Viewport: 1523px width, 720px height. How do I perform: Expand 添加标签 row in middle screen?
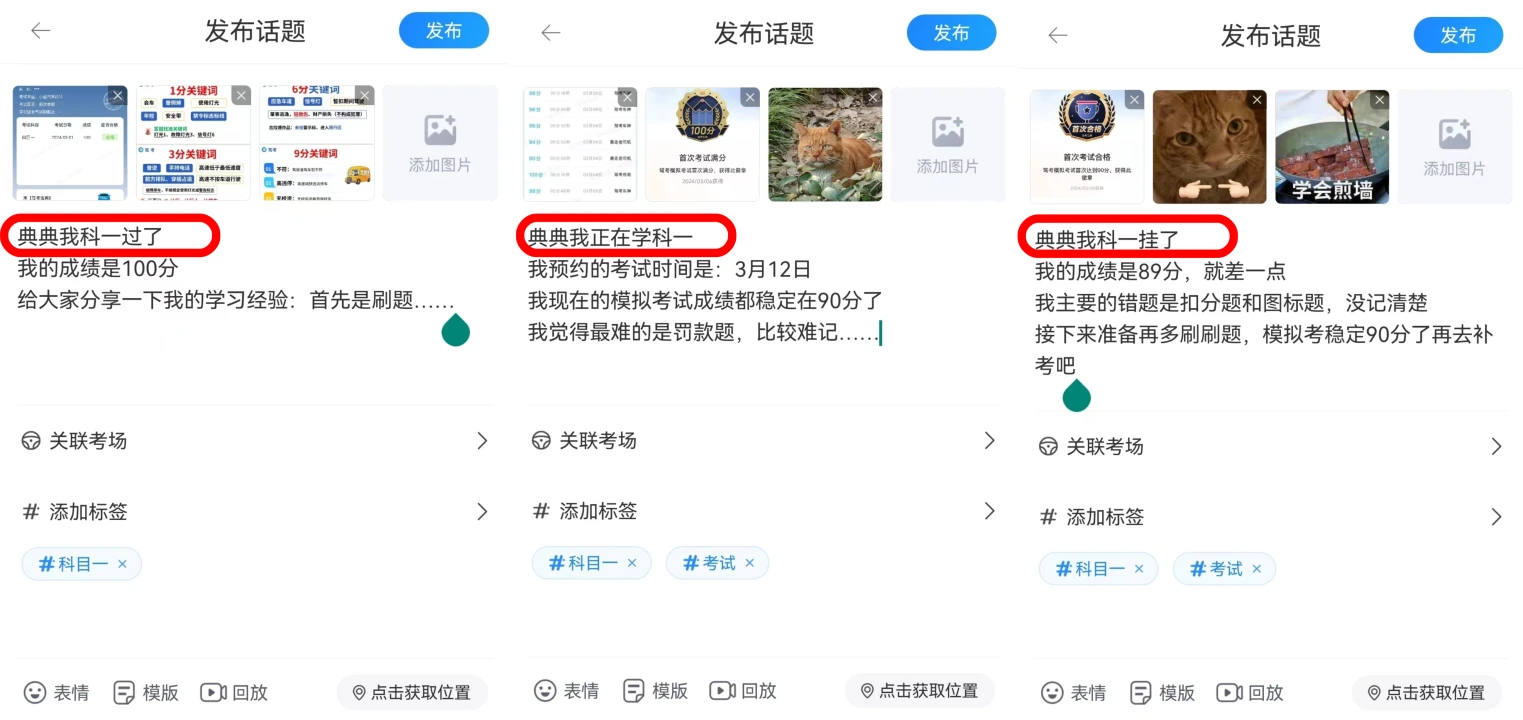pos(763,511)
